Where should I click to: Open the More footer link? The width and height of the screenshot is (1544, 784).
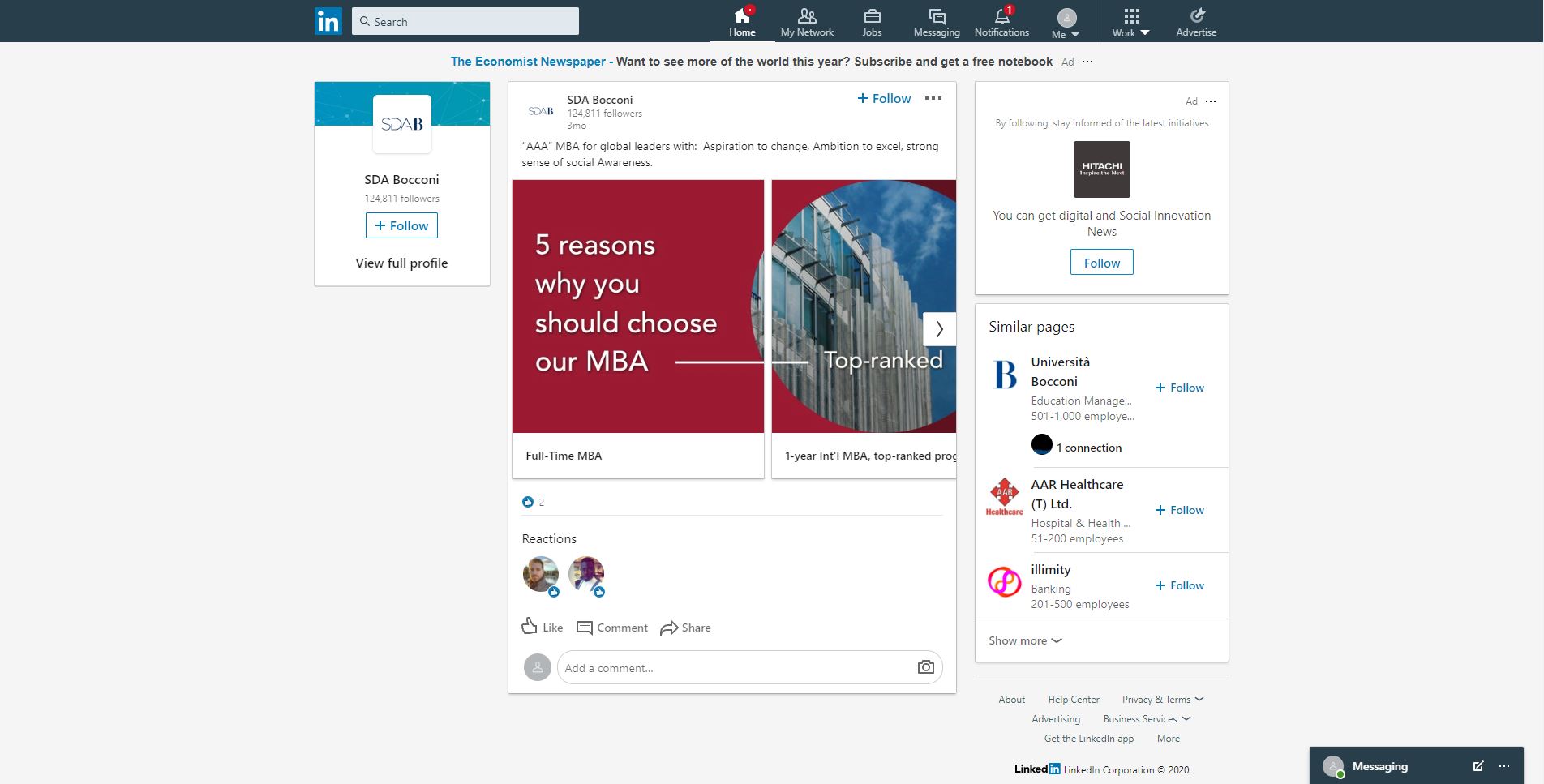(x=1169, y=739)
